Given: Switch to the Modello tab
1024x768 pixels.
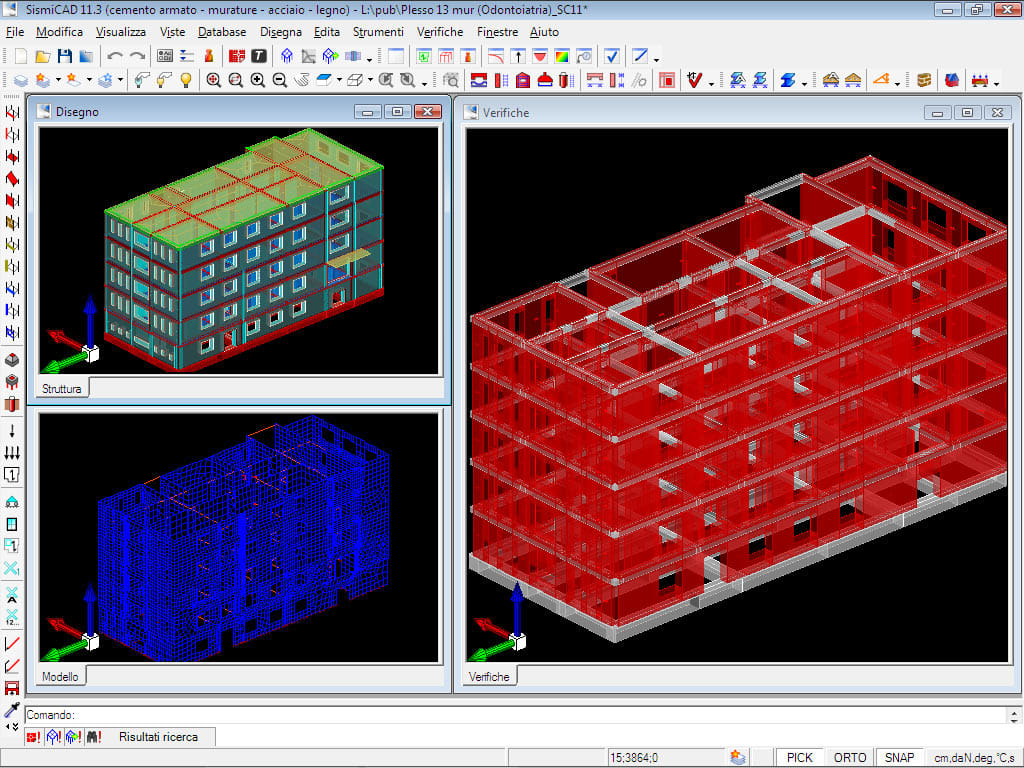Looking at the screenshot, I should pyautogui.click(x=60, y=676).
